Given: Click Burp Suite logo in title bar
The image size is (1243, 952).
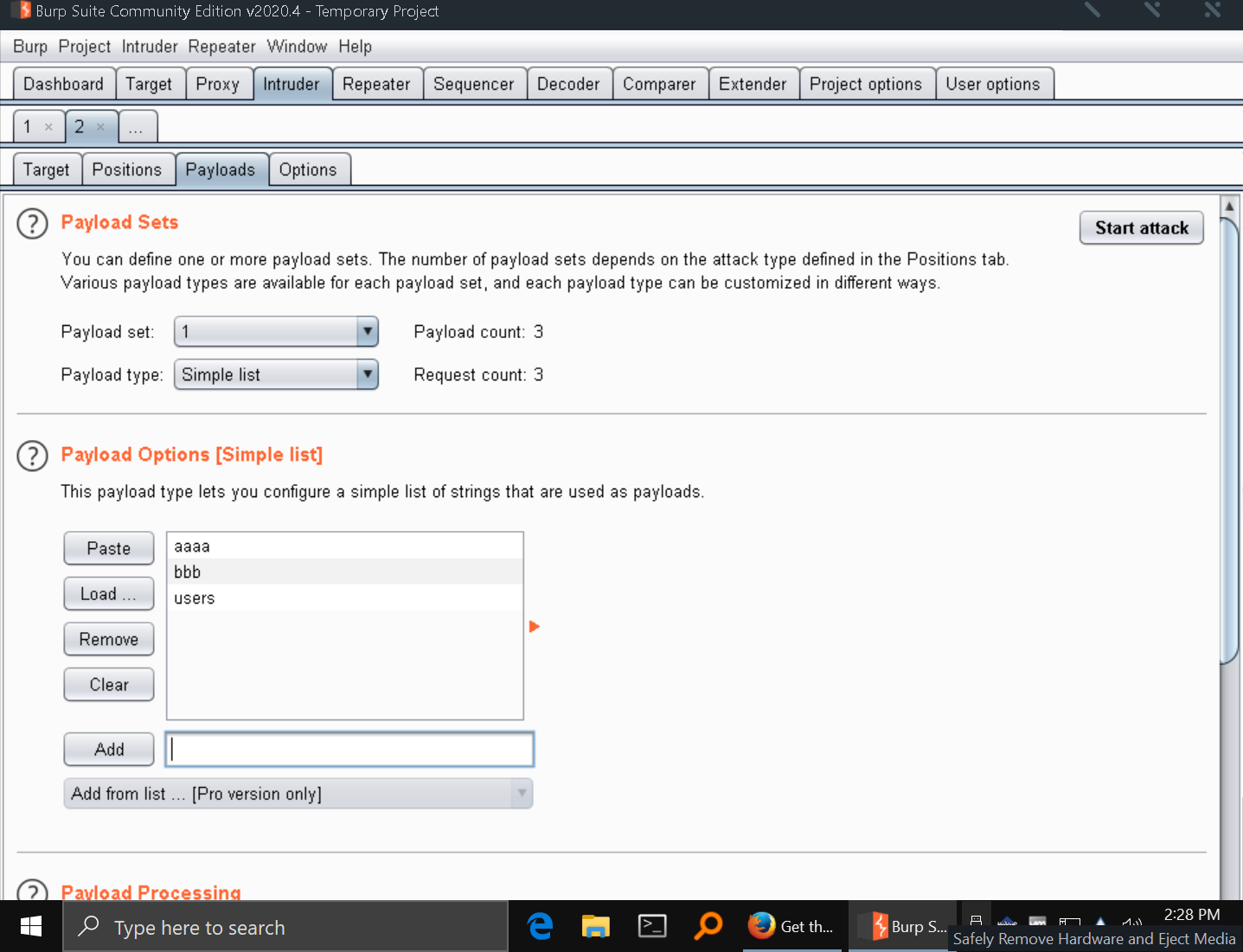Looking at the screenshot, I should click(x=22, y=11).
